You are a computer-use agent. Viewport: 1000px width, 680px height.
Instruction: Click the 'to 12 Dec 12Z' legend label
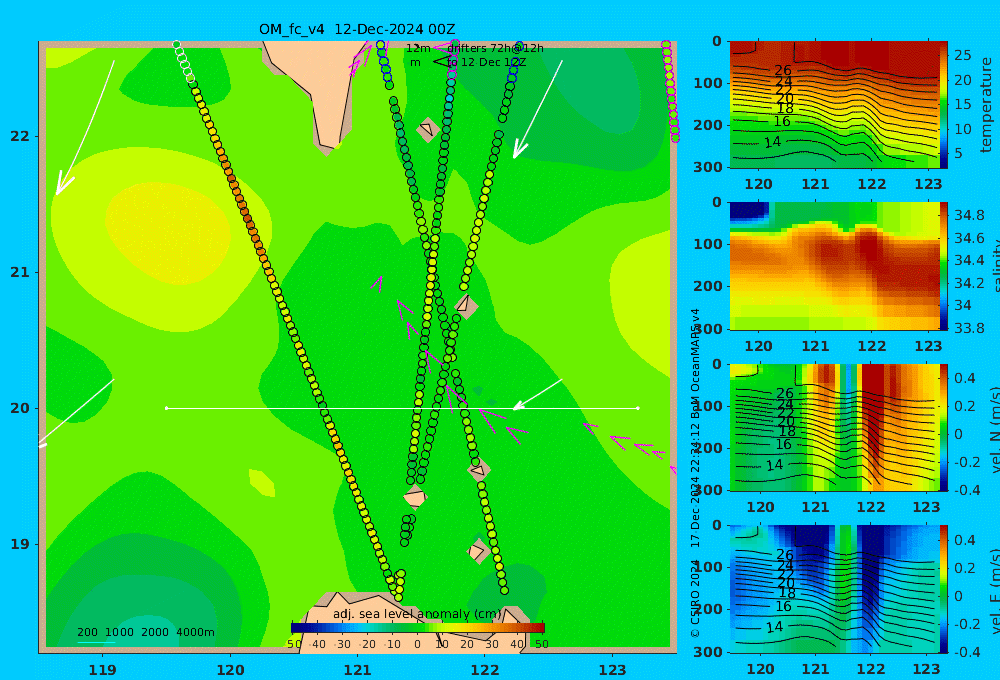487,63
